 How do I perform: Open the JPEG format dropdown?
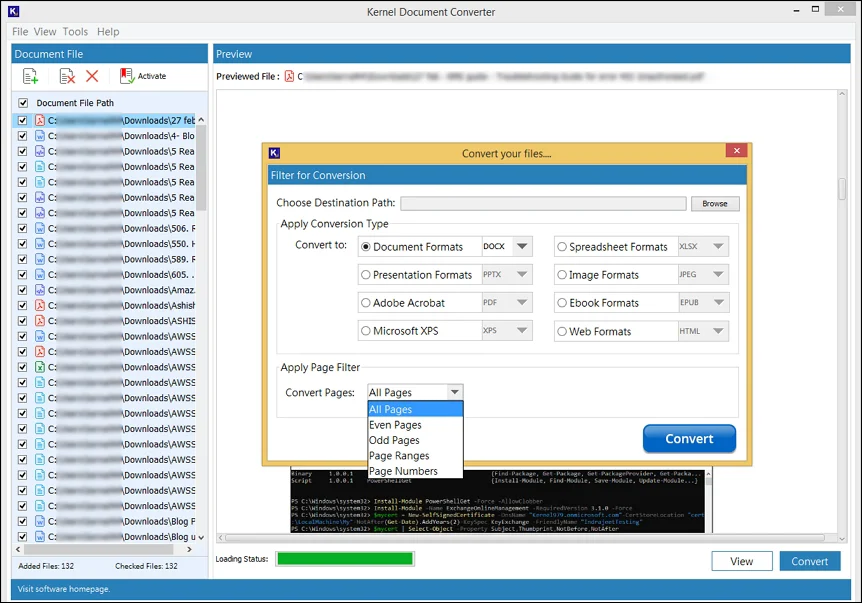pos(719,274)
